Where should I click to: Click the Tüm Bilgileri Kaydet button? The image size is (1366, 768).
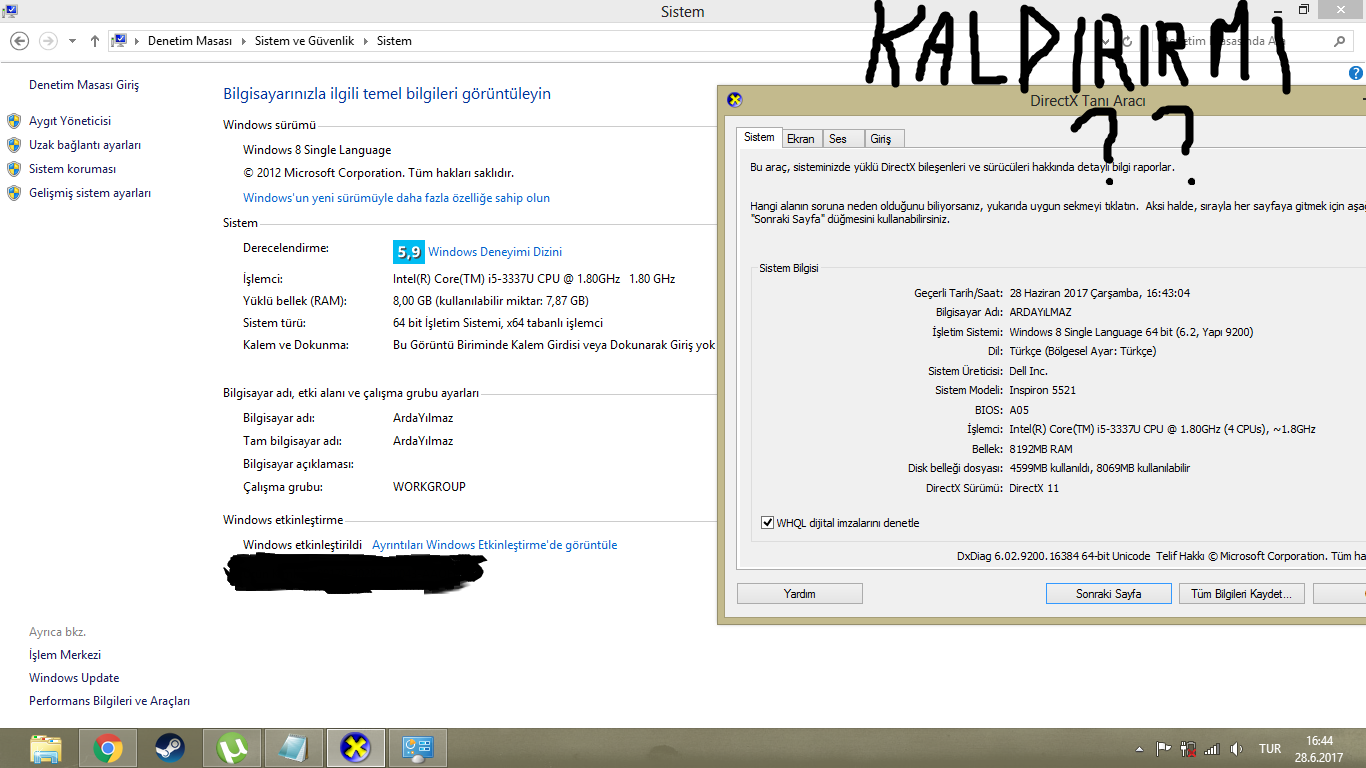tap(1241, 594)
